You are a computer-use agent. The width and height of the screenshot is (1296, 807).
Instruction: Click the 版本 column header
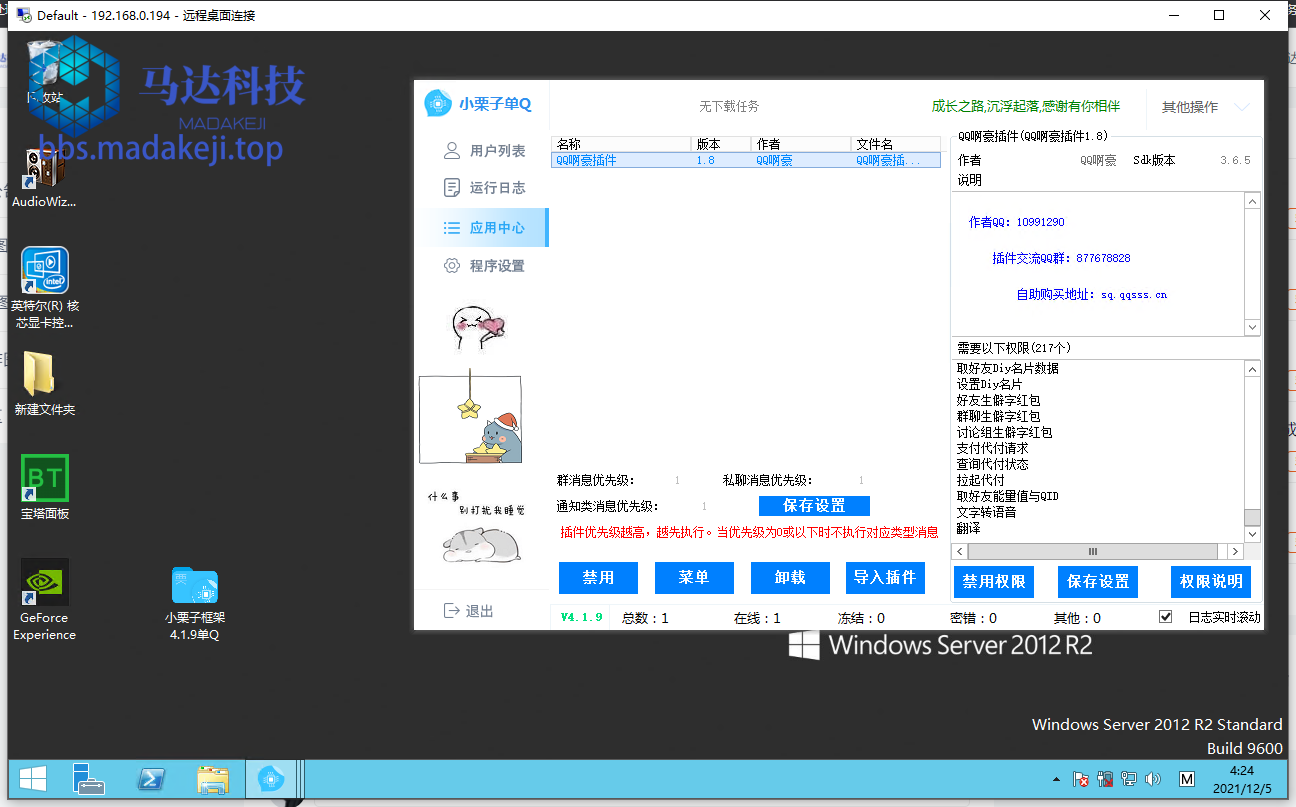pyautogui.click(x=721, y=144)
